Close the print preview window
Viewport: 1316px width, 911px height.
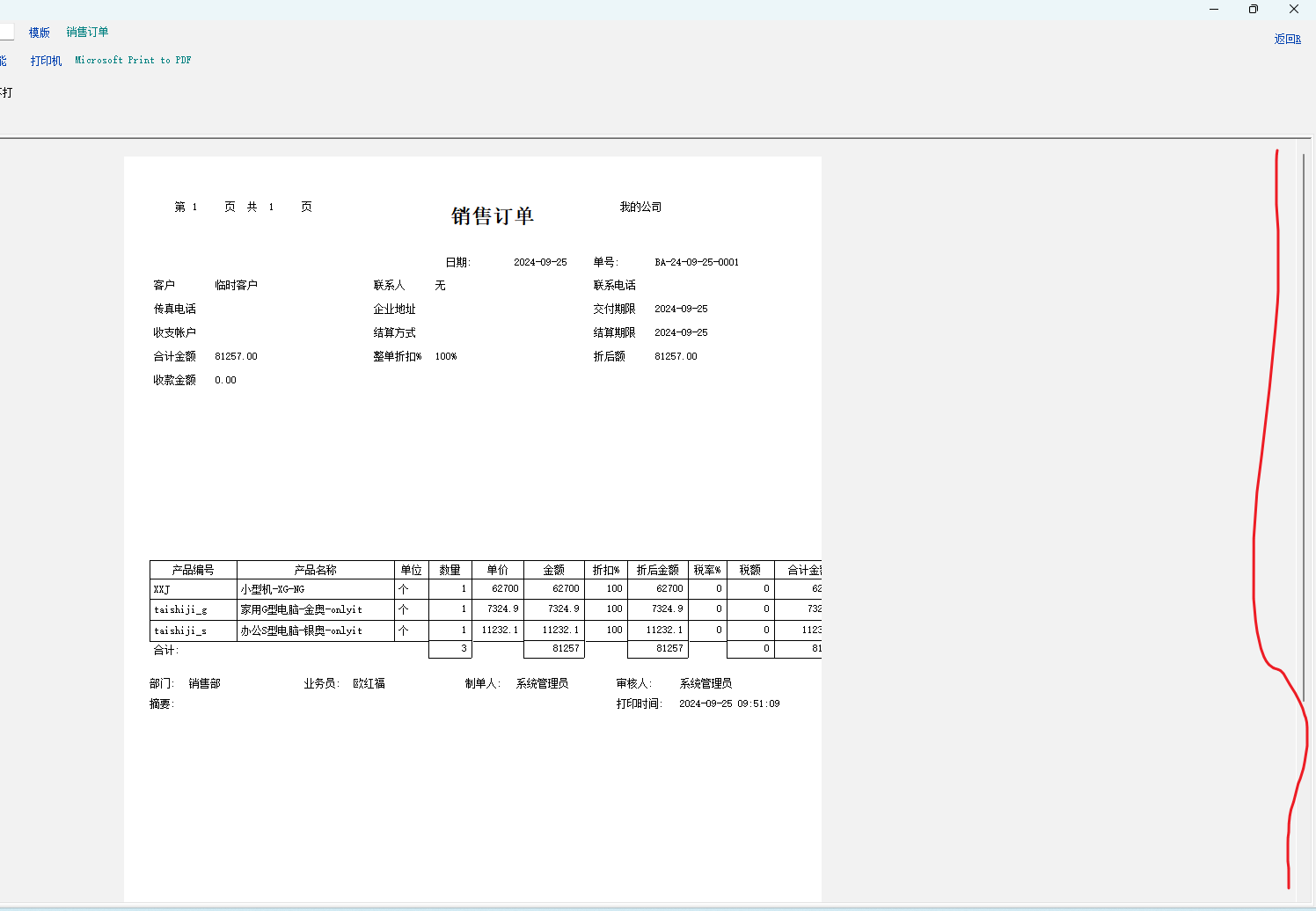click(1294, 10)
